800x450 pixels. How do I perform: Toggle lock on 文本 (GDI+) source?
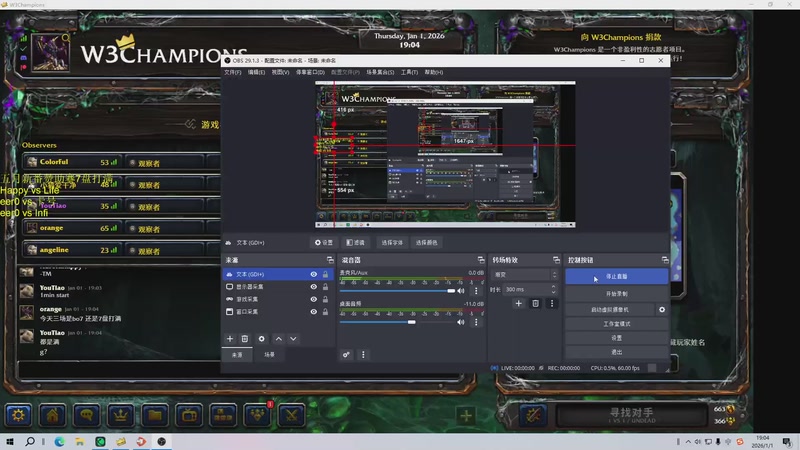click(326, 274)
